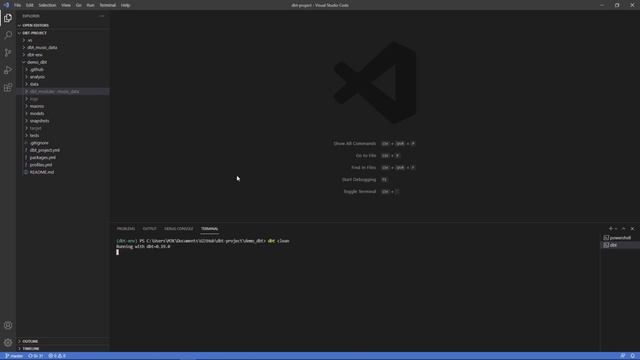This screenshot has width=640, height=360.
Task: Click Show All Commands shortcut hint
Action: (x=354, y=144)
